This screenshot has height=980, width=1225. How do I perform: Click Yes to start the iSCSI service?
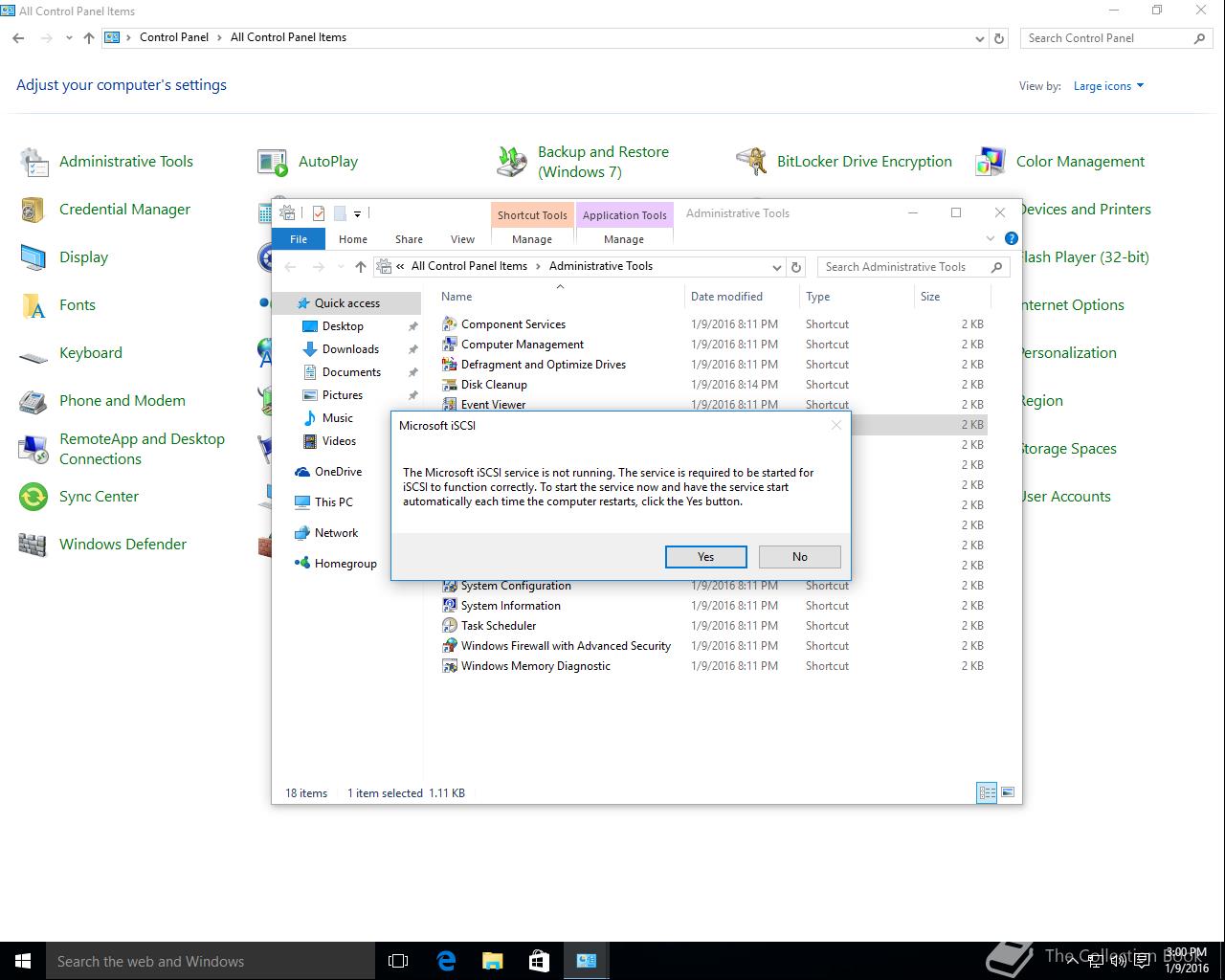705,557
